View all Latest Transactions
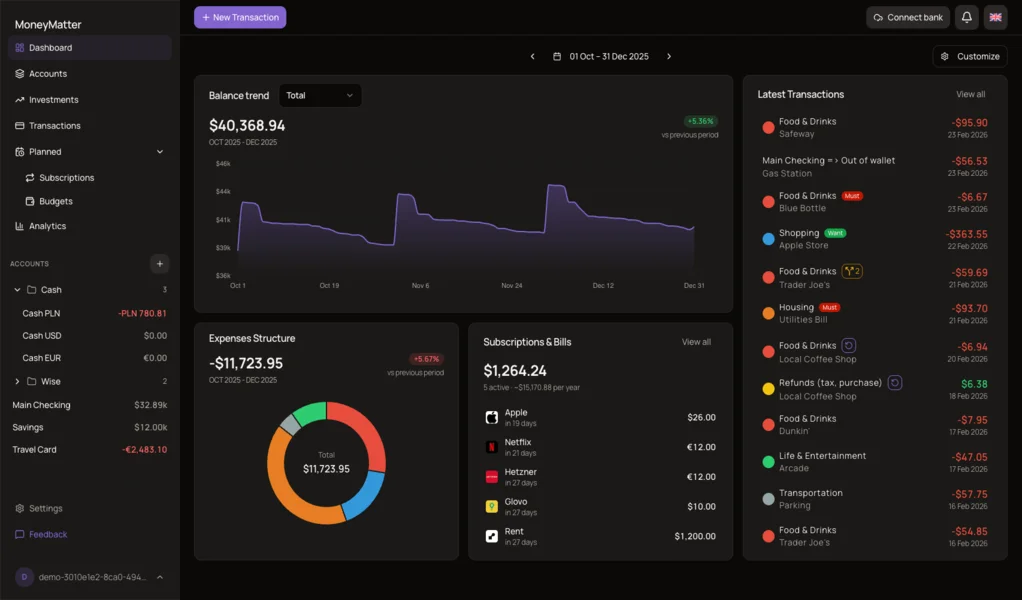 coord(970,94)
